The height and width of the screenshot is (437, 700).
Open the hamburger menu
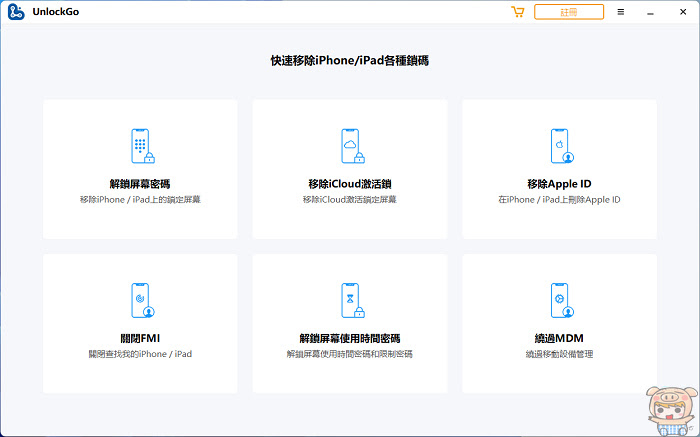pos(621,12)
